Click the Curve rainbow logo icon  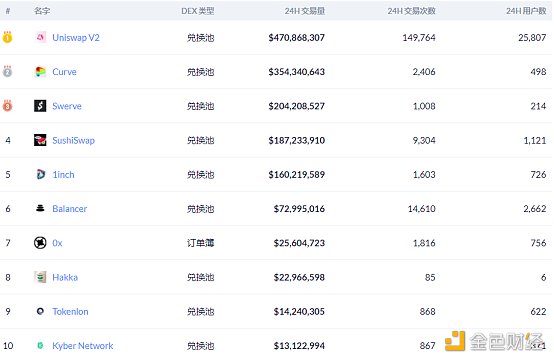point(40,72)
